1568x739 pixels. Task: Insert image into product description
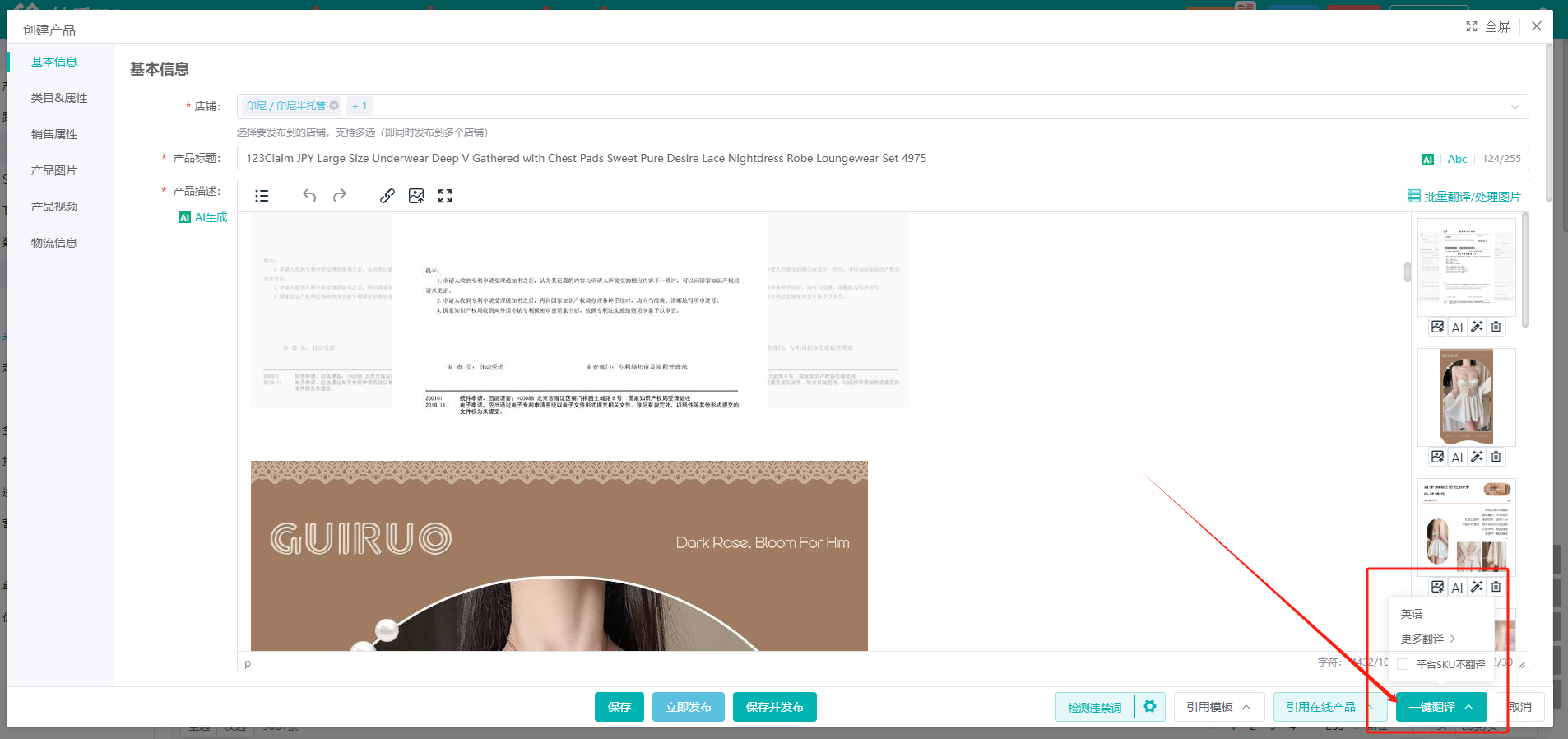tap(416, 196)
